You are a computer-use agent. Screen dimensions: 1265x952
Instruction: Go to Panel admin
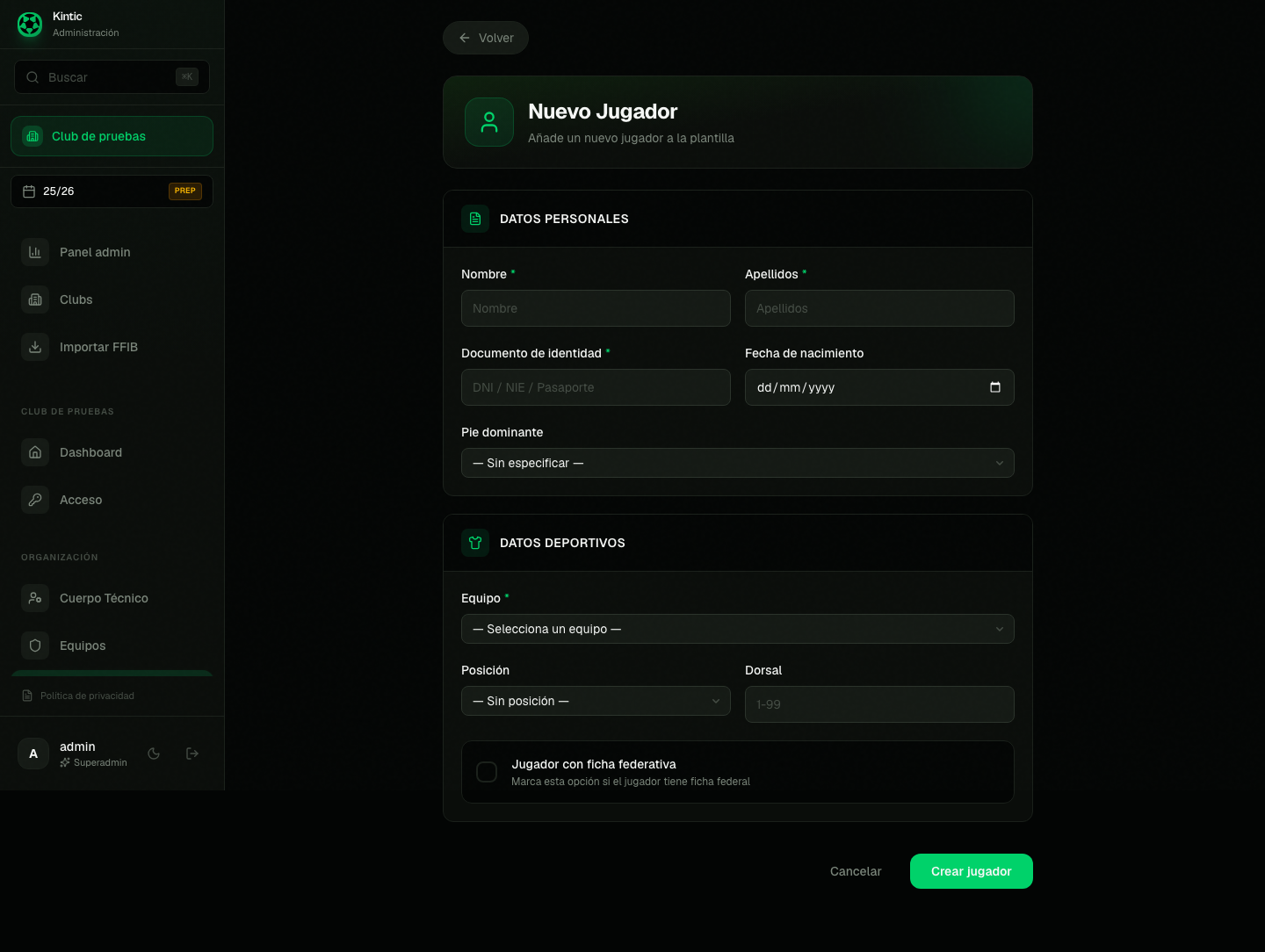coord(112,252)
